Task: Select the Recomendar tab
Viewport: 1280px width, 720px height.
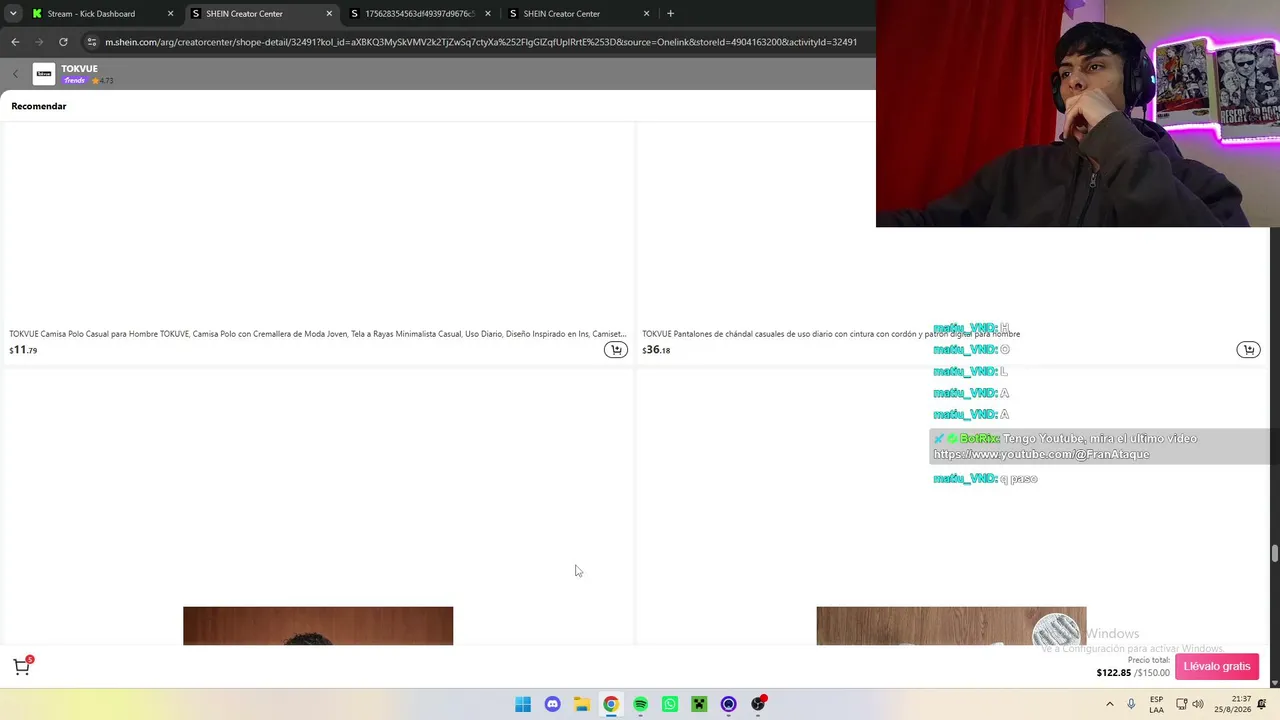Action: coord(39,106)
